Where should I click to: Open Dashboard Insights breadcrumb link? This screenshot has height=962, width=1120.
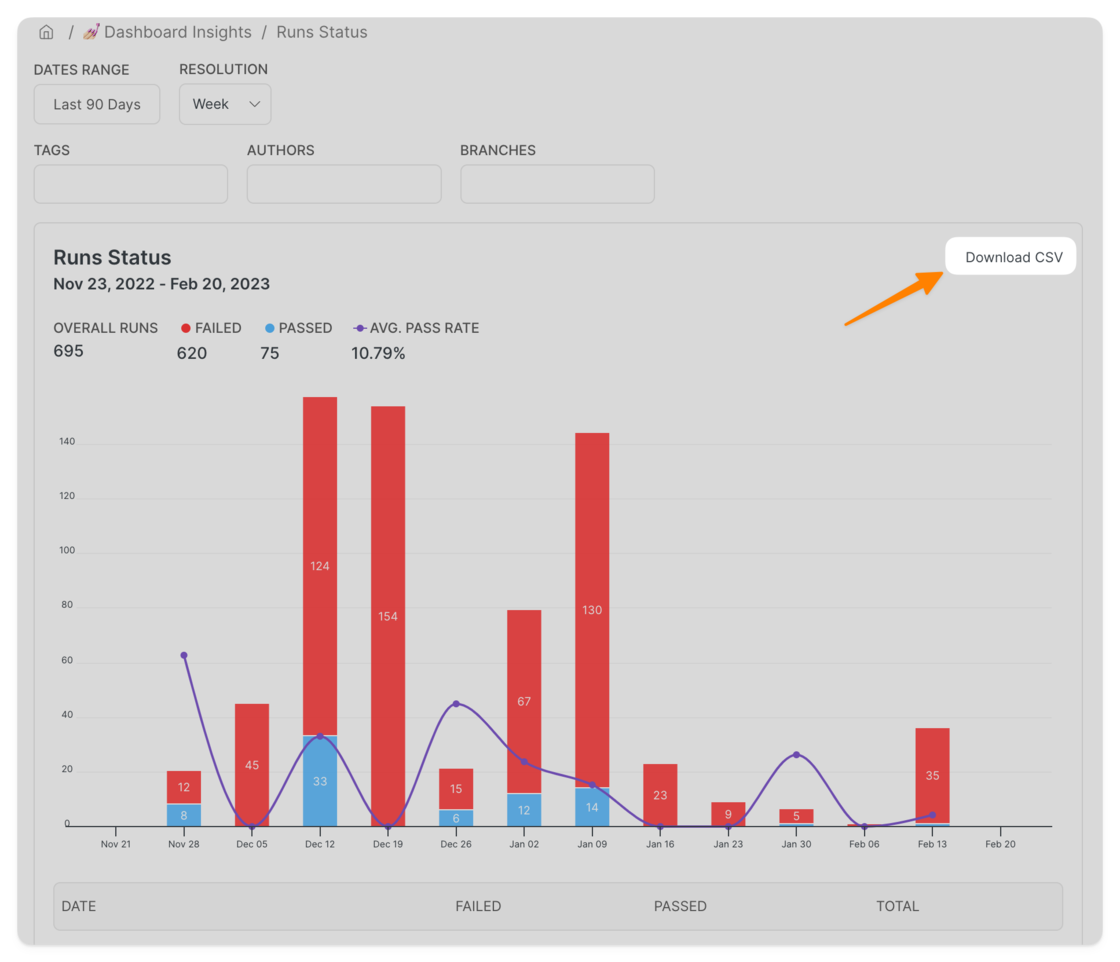pyautogui.click(x=178, y=32)
